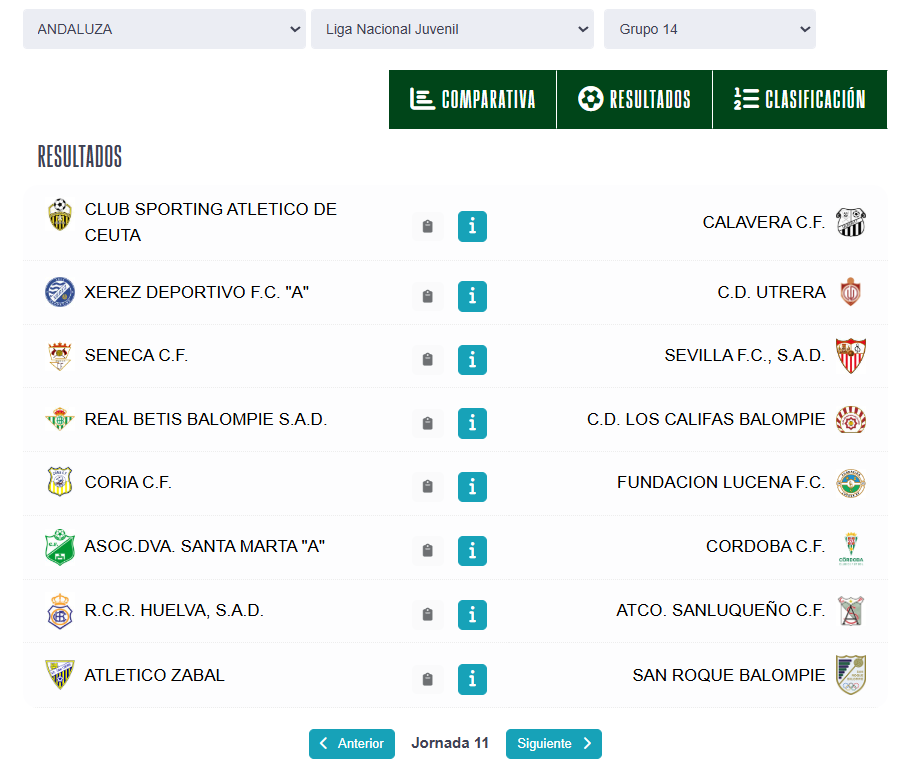Screen dimensions: 900x769
Task: Select team name CORDOBA C.F.
Action: 766,546
